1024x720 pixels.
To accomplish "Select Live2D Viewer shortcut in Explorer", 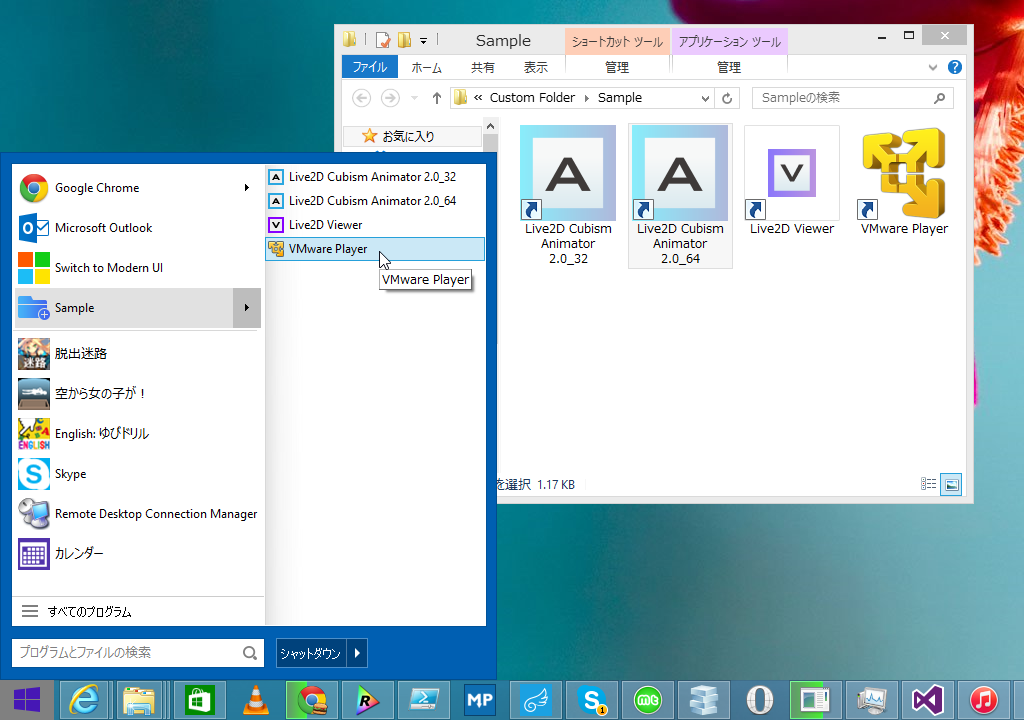I will click(792, 182).
